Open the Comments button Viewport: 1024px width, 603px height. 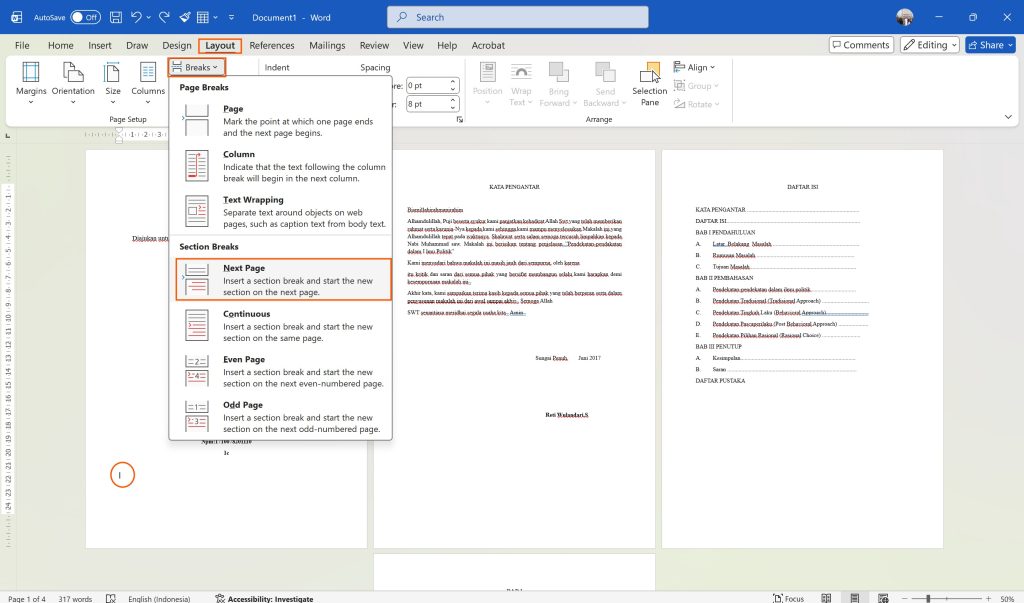[x=860, y=45]
